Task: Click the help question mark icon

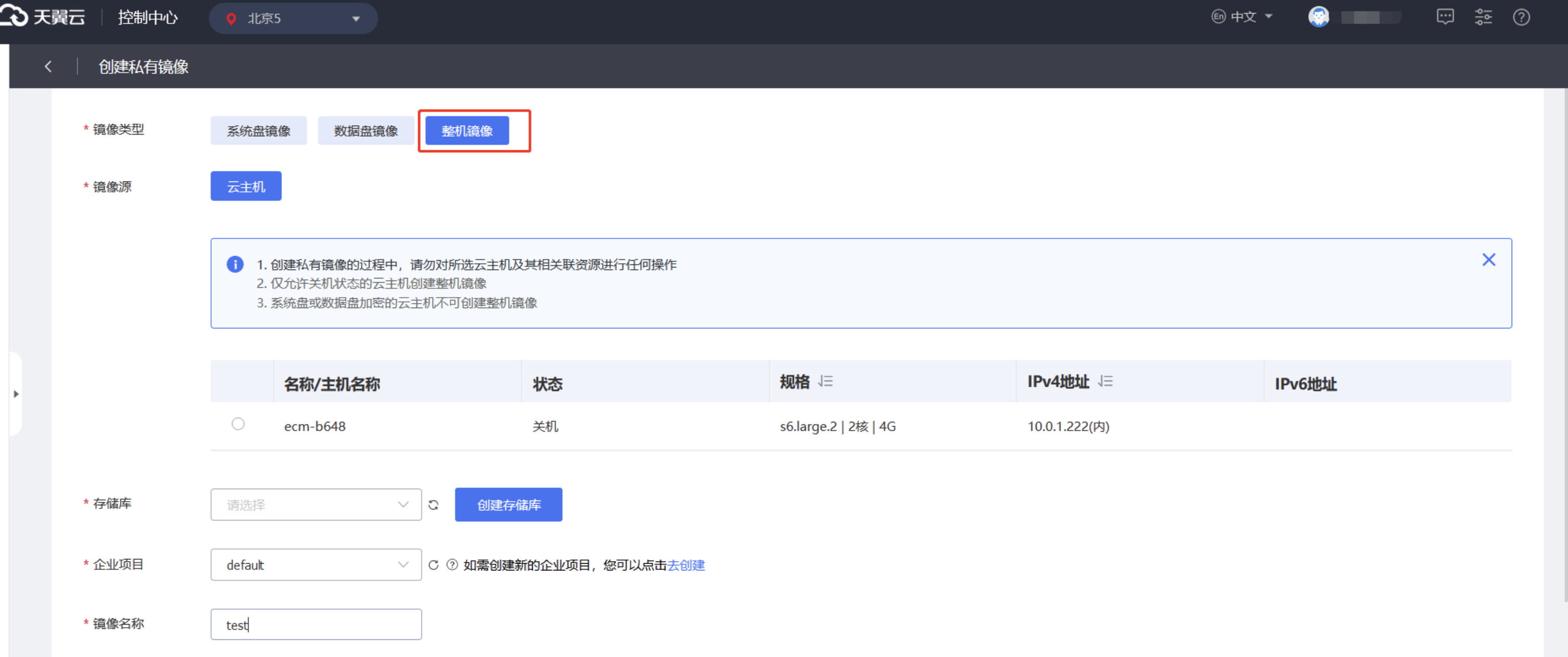Action: click(1521, 17)
